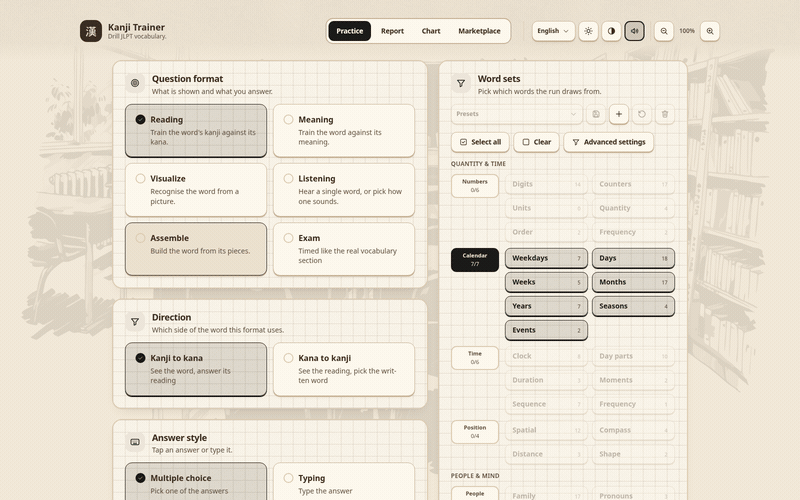This screenshot has height=500, width=800.
Task: Toggle the Seasons word set
Action: tap(633, 306)
